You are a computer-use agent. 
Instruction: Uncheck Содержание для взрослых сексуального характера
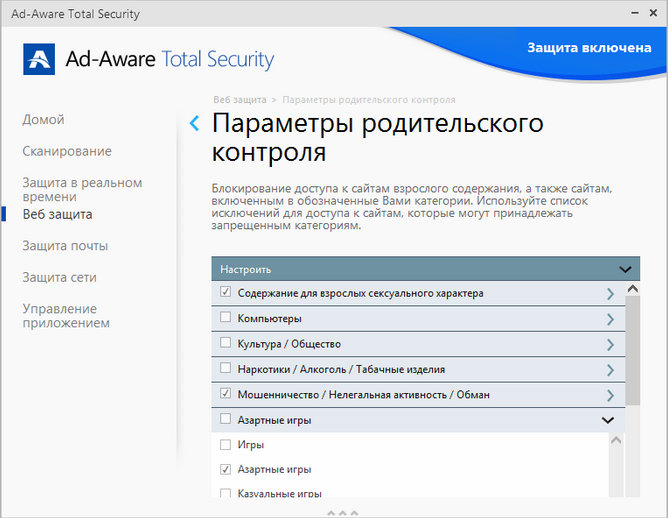tap(225, 292)
